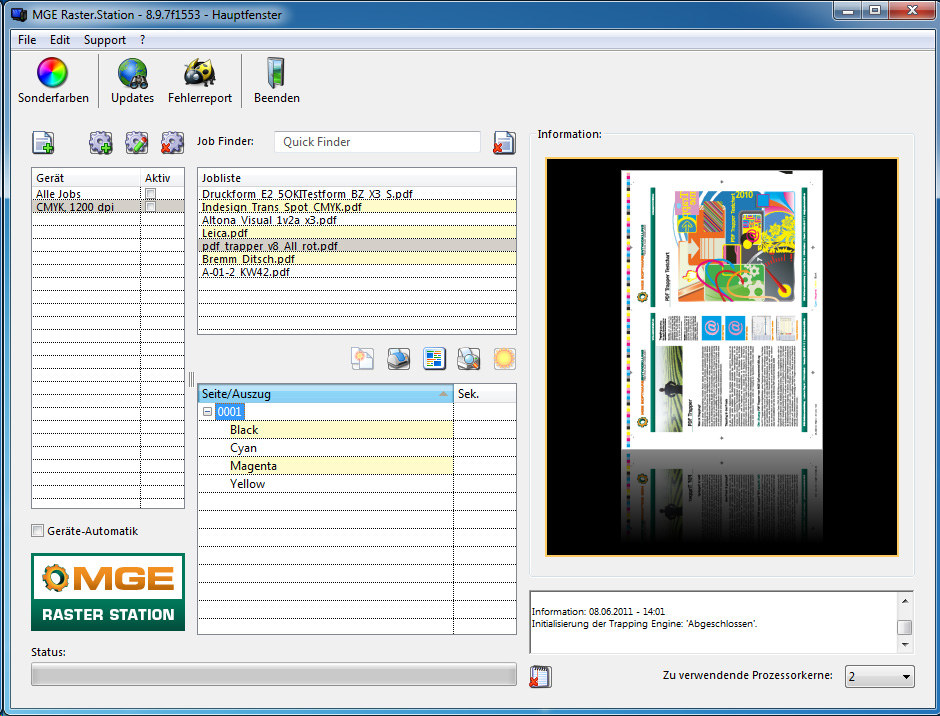Click the Jobliste column header
940x716 pixels.
point(357,178)
